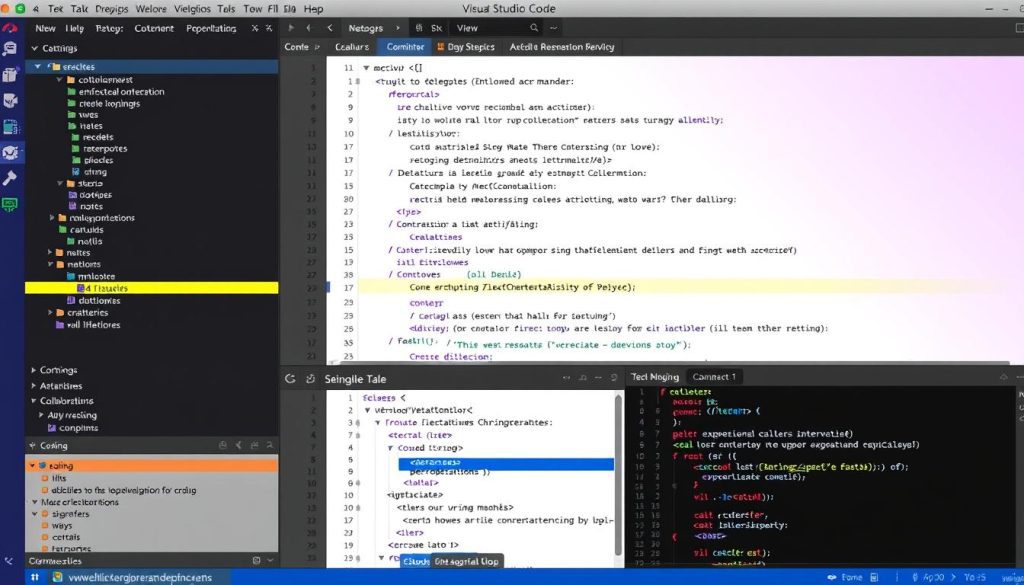Screen dimensions: 1024x585
Task: Click the double-chevron collapse icon at bottom left
Action: pos(9,561)
